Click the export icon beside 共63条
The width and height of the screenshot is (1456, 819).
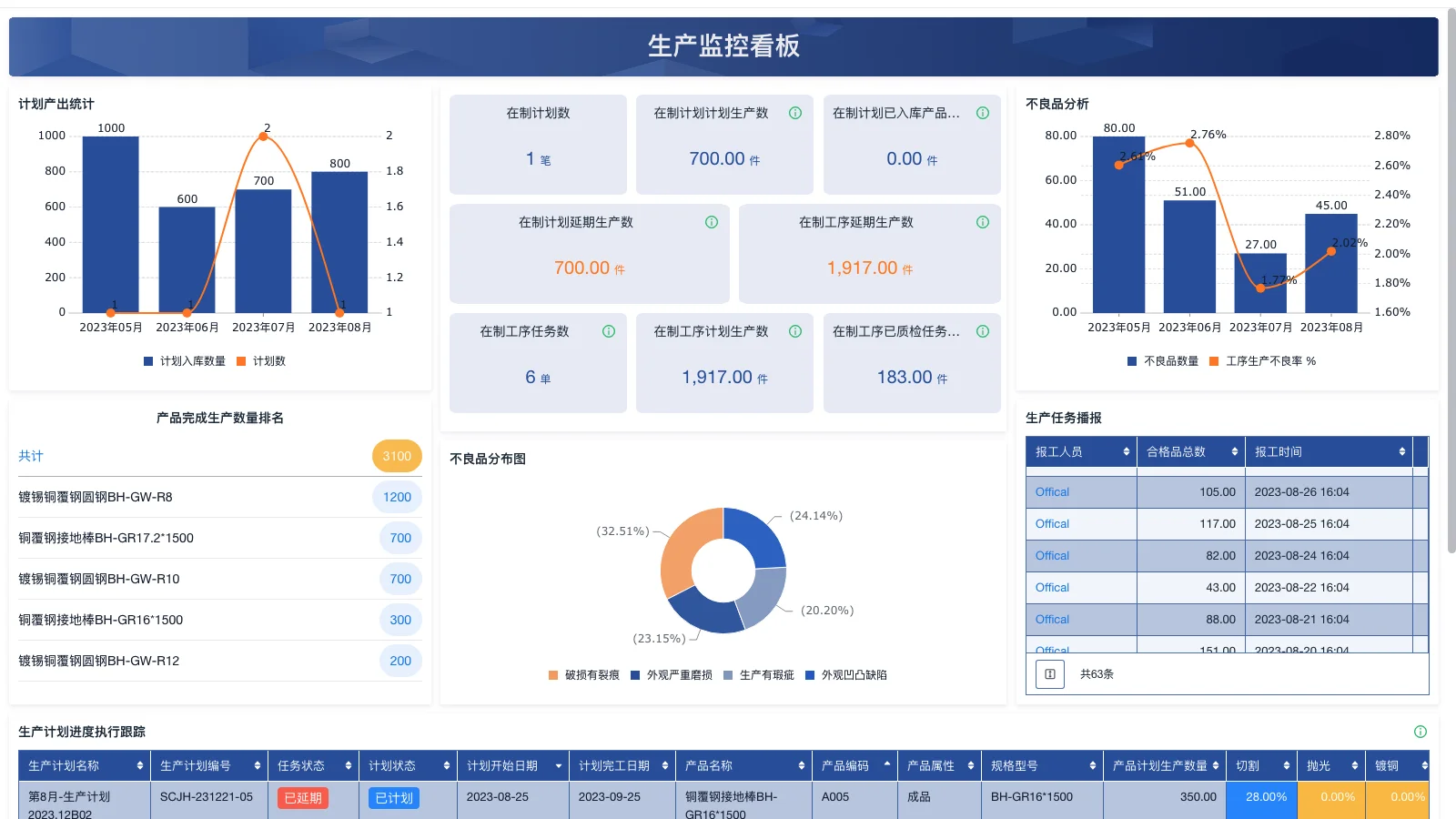pos(1049,674)
